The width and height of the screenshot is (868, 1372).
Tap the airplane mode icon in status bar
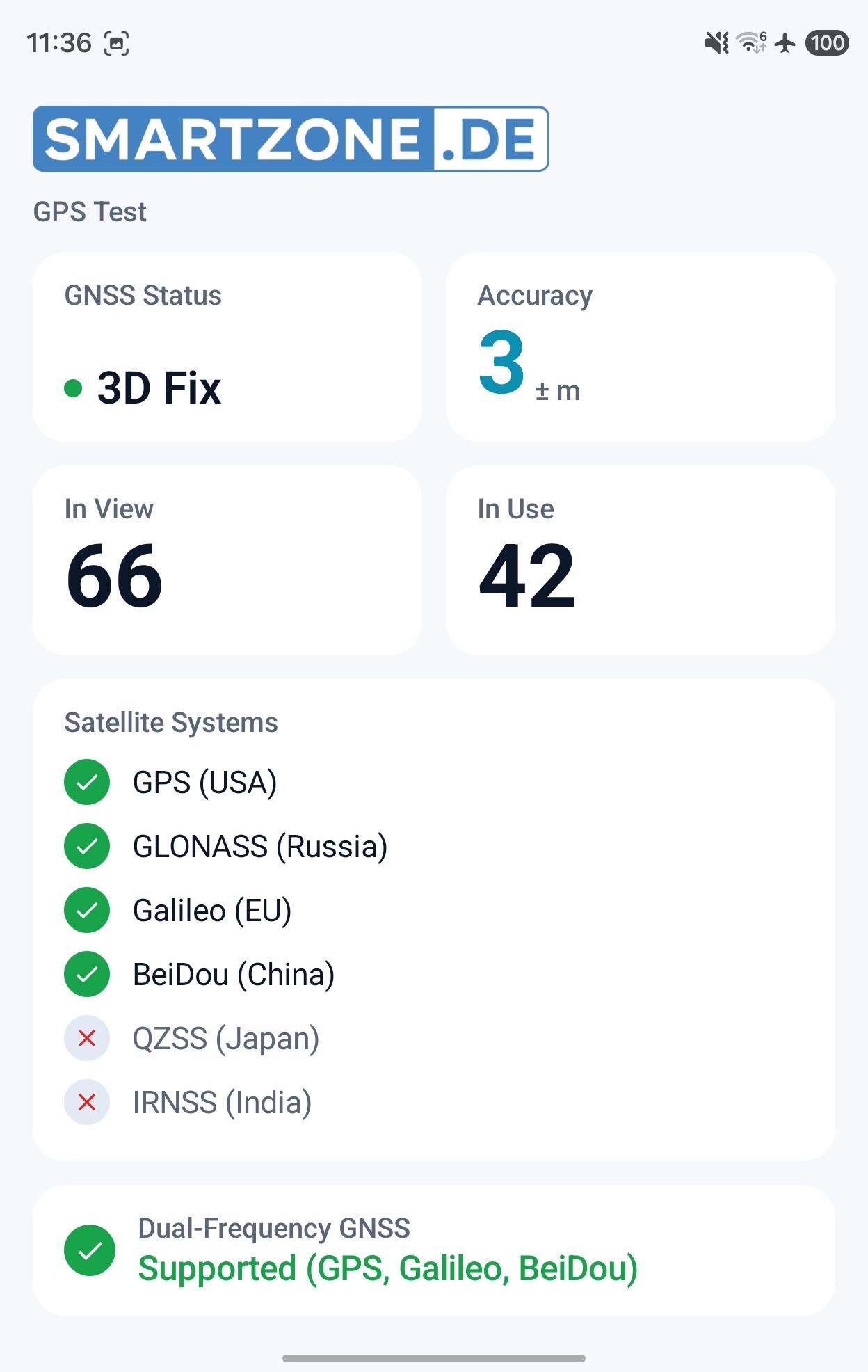pyautogui.click(x=785, y=43)
